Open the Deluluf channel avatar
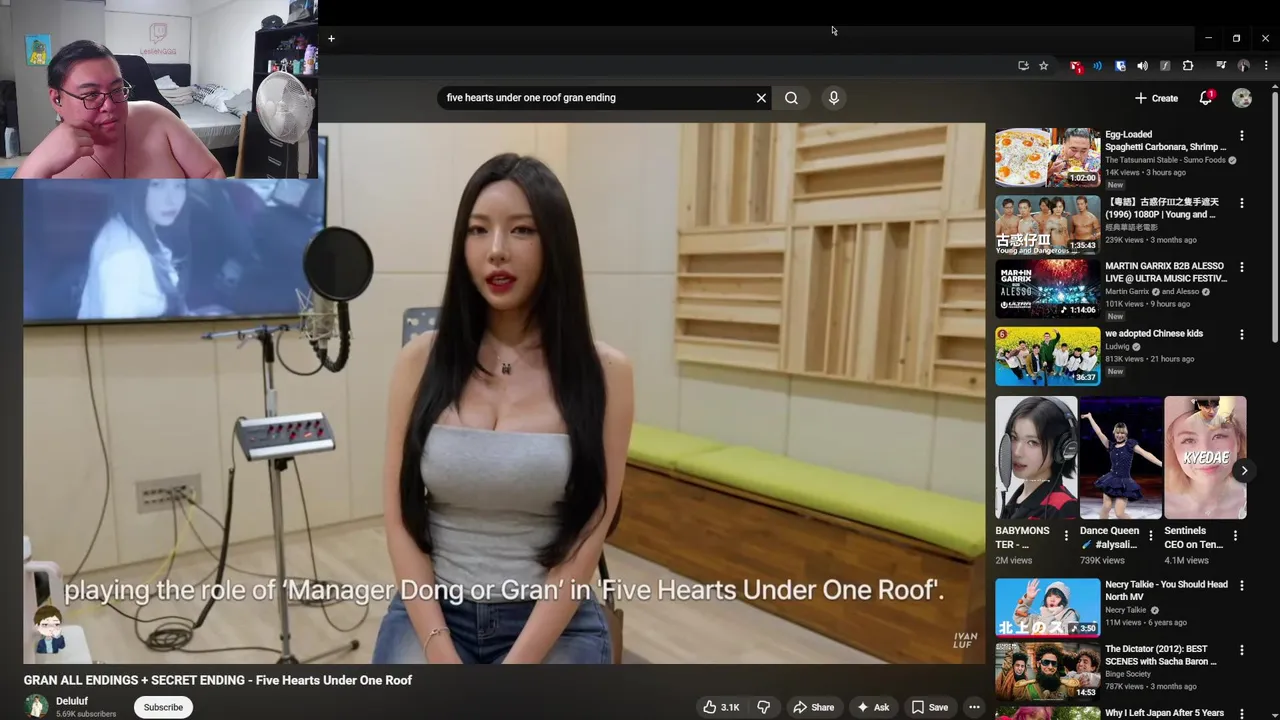 [36, 706]
